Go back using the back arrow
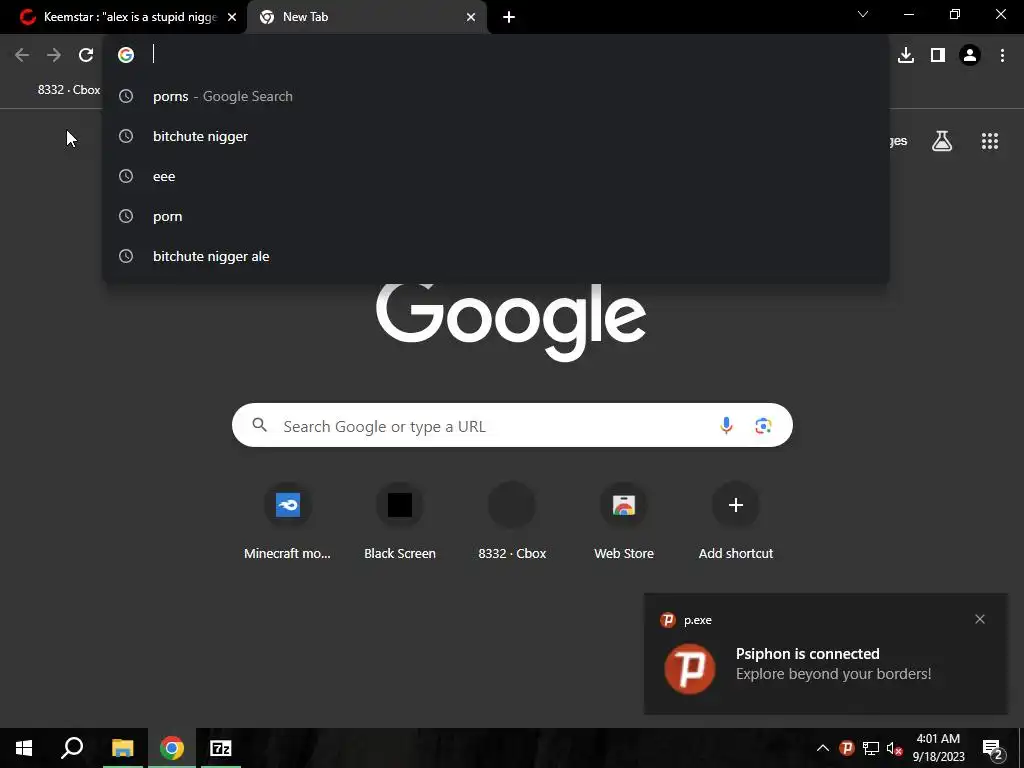 click(x=22, y=55)
